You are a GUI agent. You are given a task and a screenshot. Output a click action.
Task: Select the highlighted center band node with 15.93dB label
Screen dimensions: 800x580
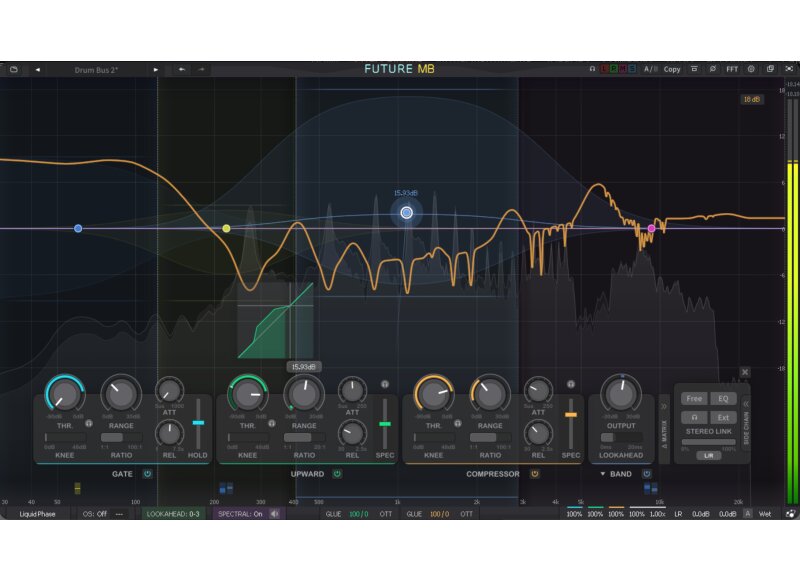click(407, 213)
